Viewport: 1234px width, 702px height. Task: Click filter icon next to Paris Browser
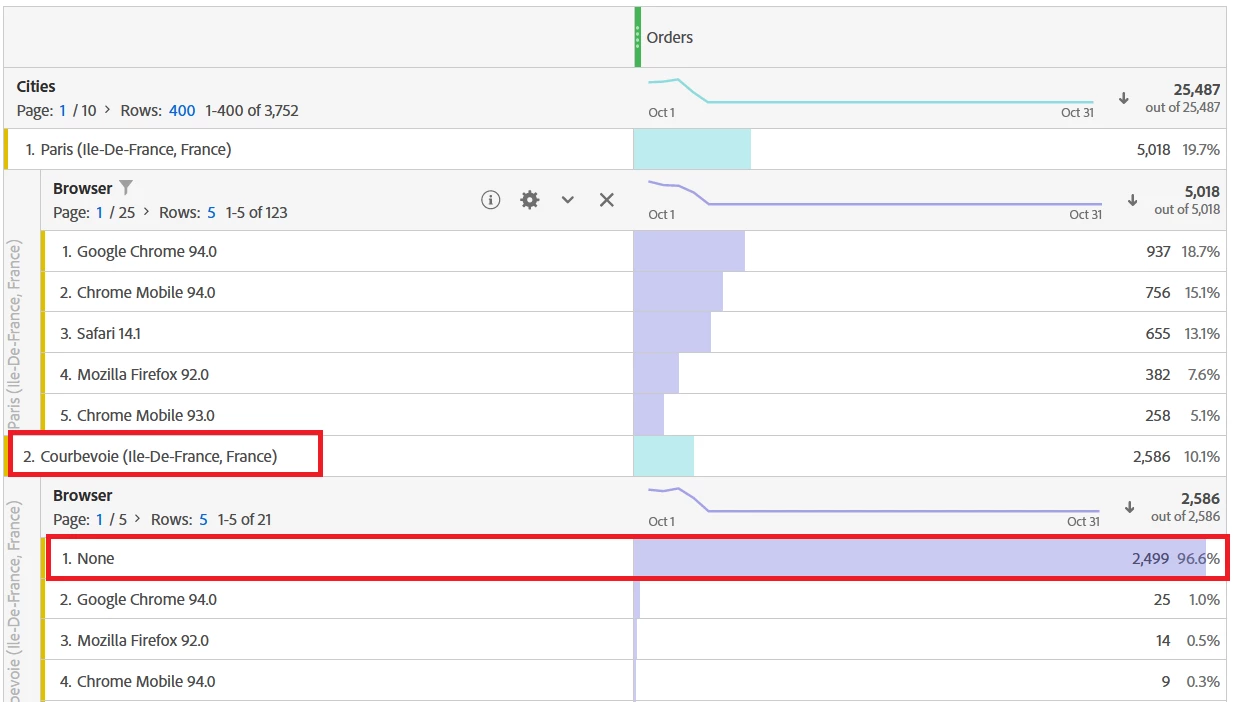point(126,188)
